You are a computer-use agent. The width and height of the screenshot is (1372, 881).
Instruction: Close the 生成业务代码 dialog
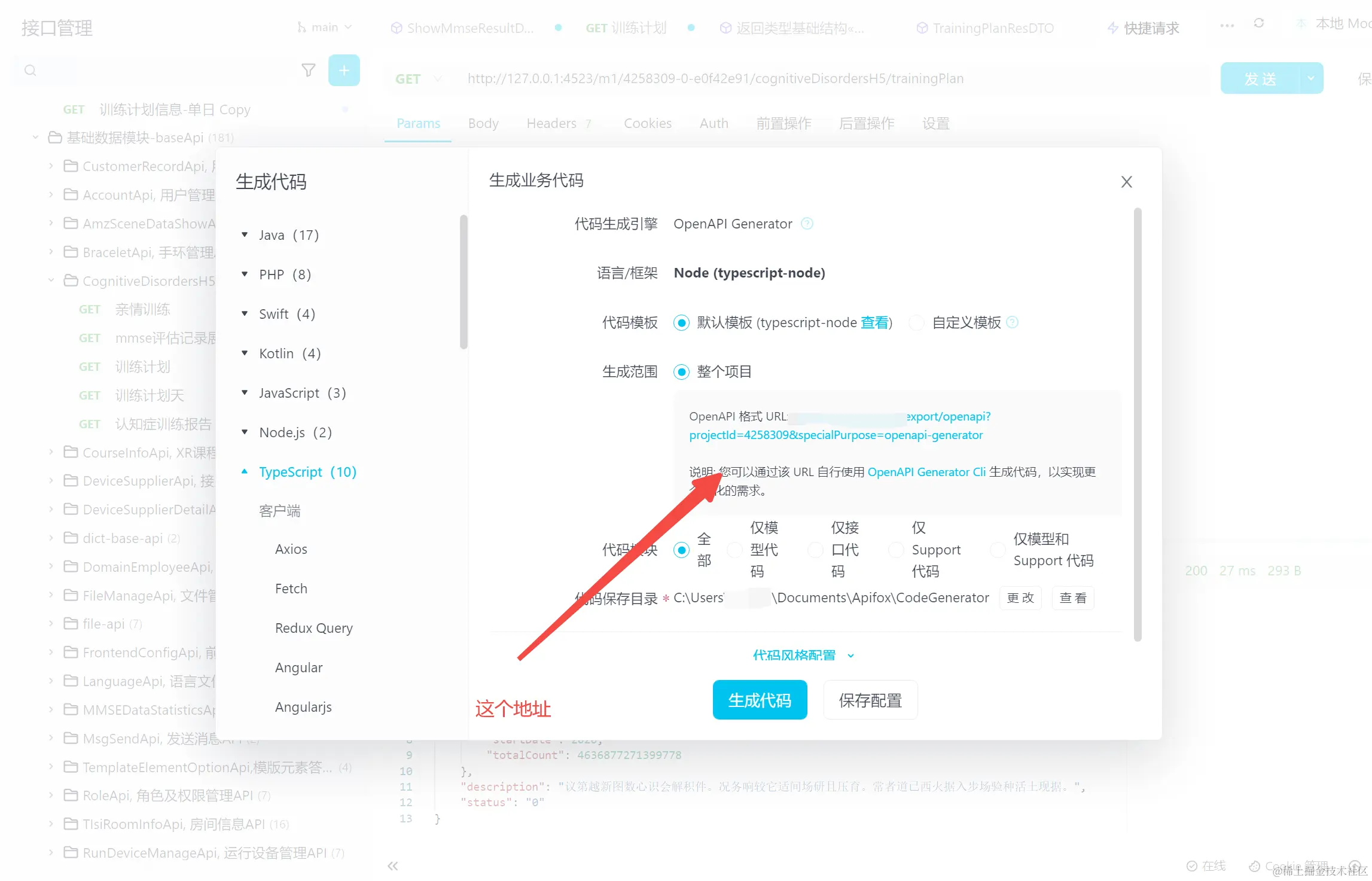1126,182
